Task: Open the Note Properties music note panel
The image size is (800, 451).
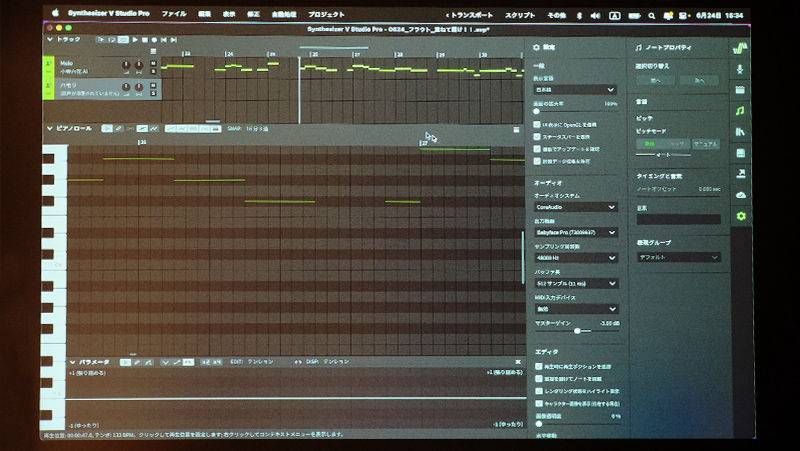Action: [x=740, y=111]
